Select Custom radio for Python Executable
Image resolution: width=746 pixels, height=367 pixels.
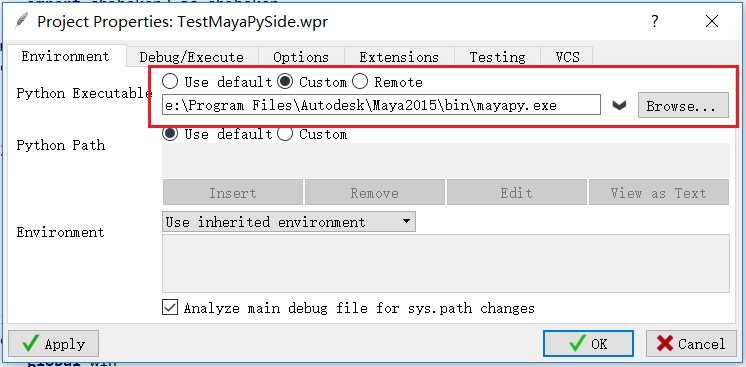click(x=285, y=82)
